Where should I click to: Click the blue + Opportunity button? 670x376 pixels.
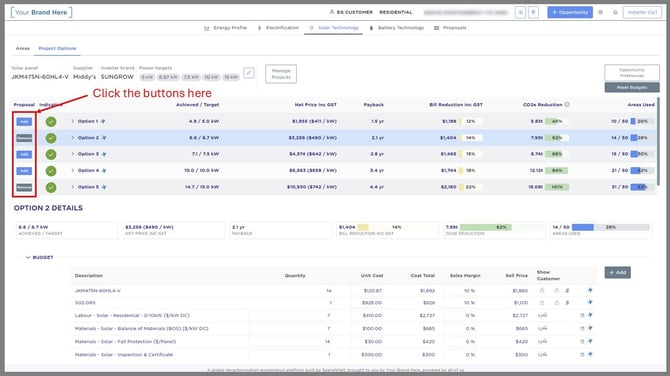coord(570,12)
